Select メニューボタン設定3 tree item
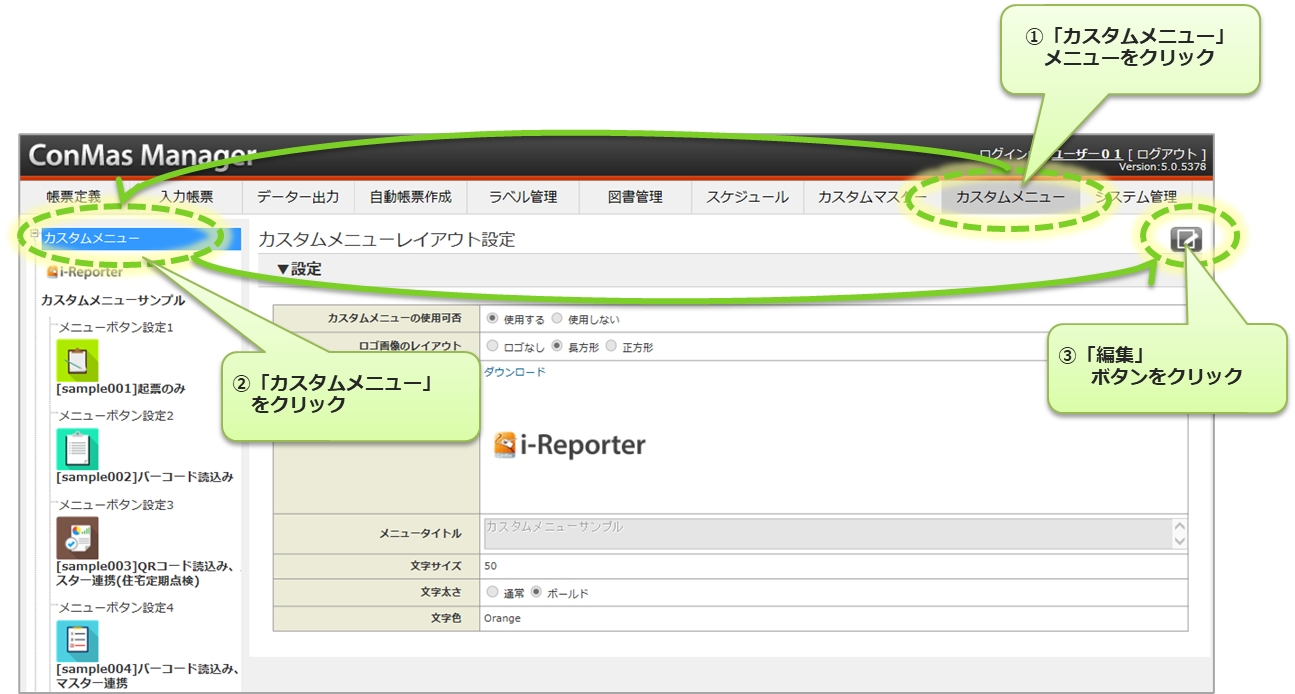This screenshot has height=694, width=1295. click(x=116, y=505)
